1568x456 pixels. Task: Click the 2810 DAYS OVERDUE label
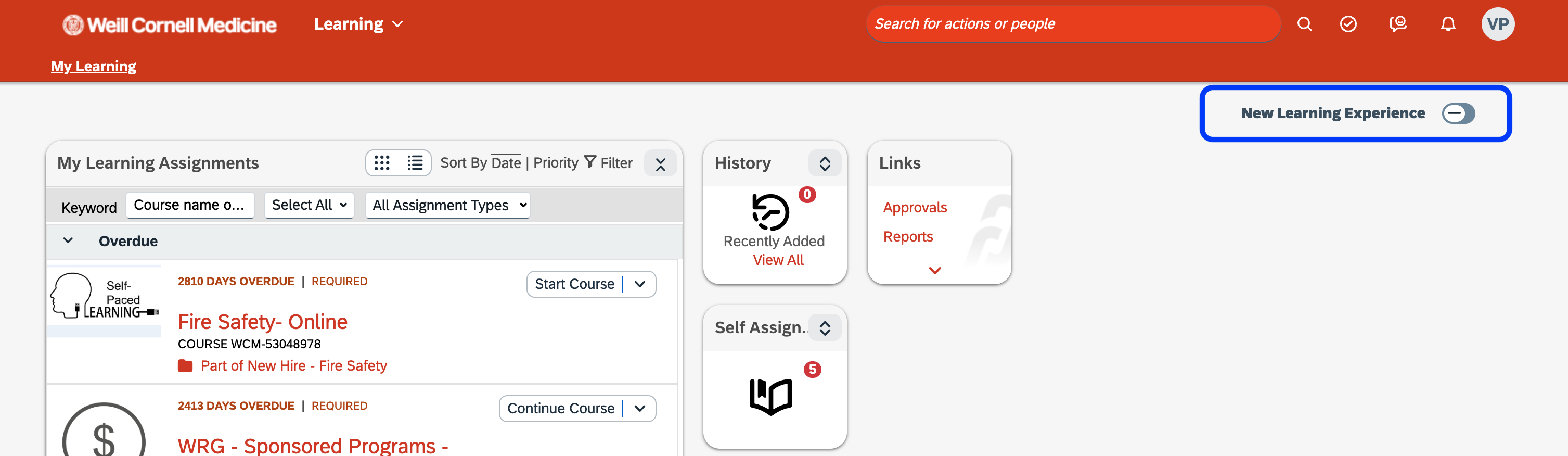tap(236, 281)
